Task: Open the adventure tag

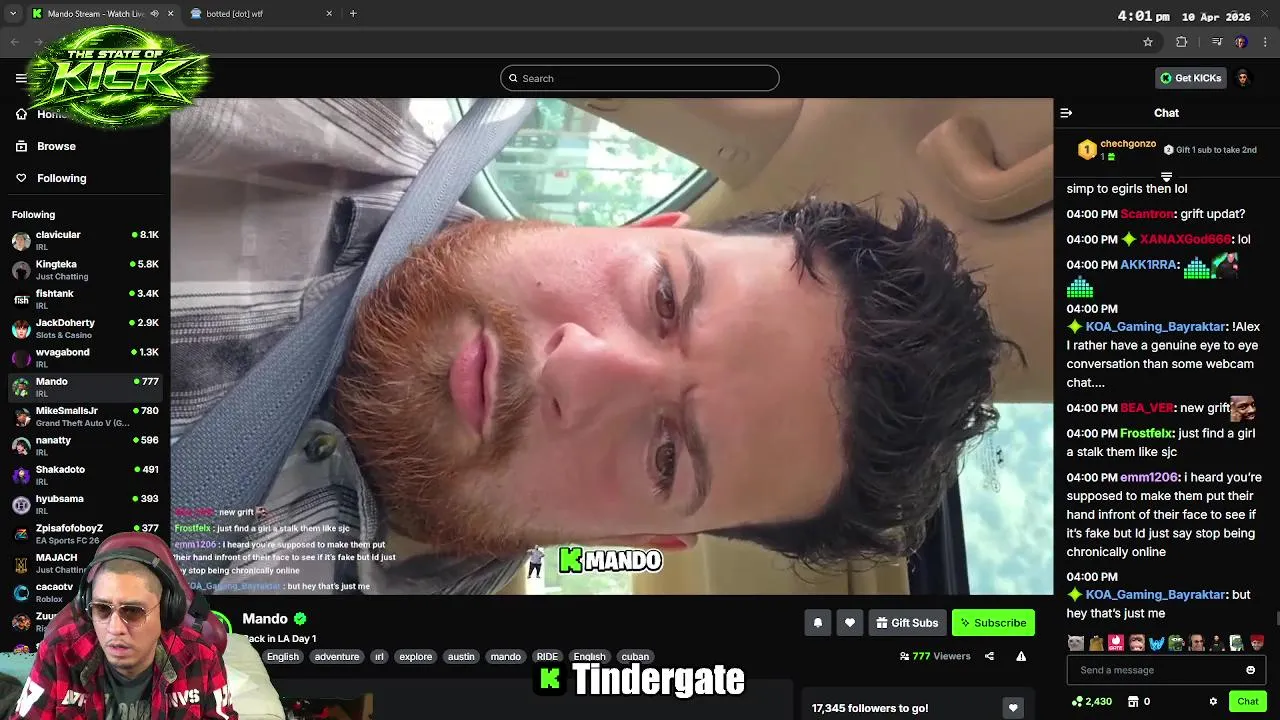Action: (x=337, y=657)
